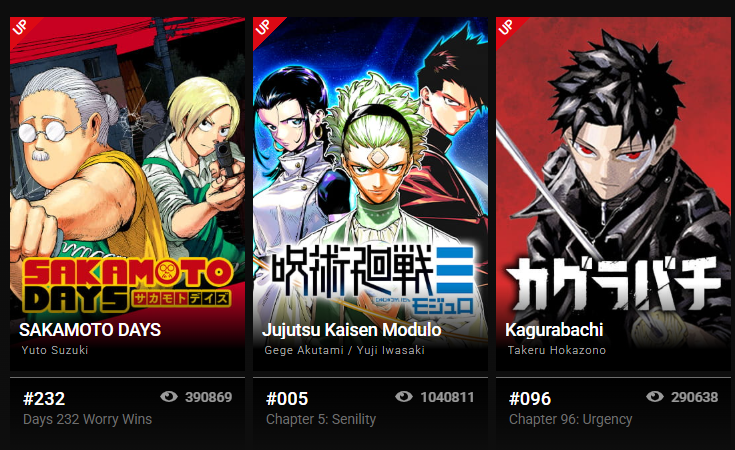Click the Jujutsu Kaisen Modulo kanji logo
Image resolution: width=735 pixels, height=450 pixels.
click(x=374, y=280)
